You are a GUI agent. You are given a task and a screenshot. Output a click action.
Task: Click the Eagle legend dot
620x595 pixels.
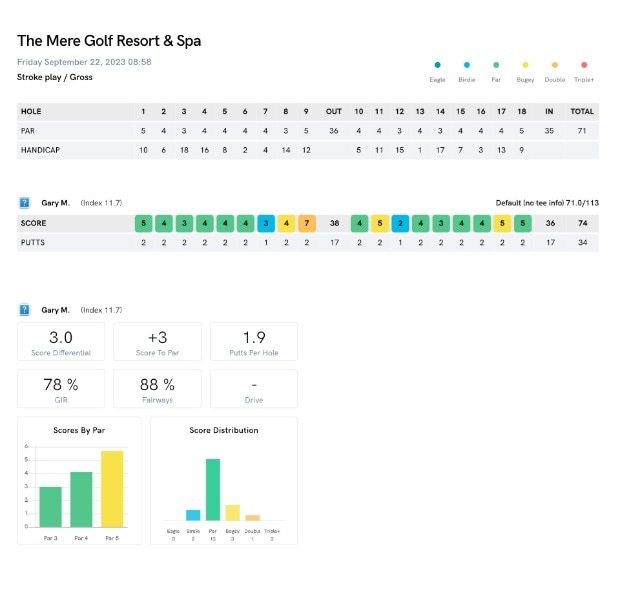(437, 65)
